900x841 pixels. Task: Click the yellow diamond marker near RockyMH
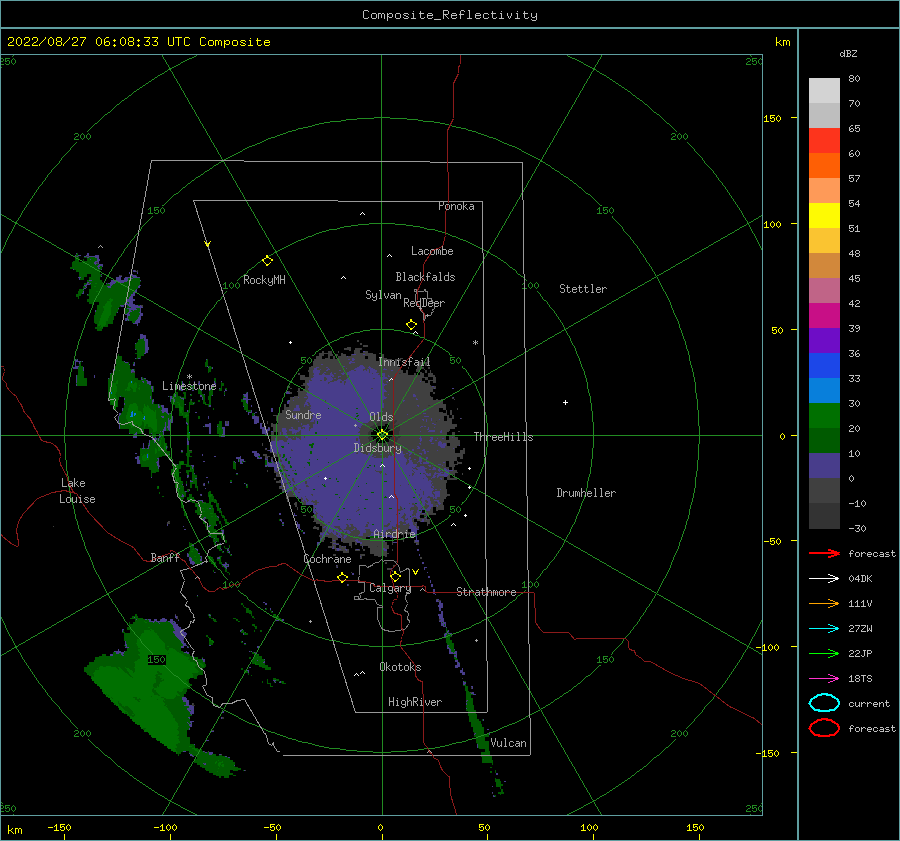[x=267, y=261]
